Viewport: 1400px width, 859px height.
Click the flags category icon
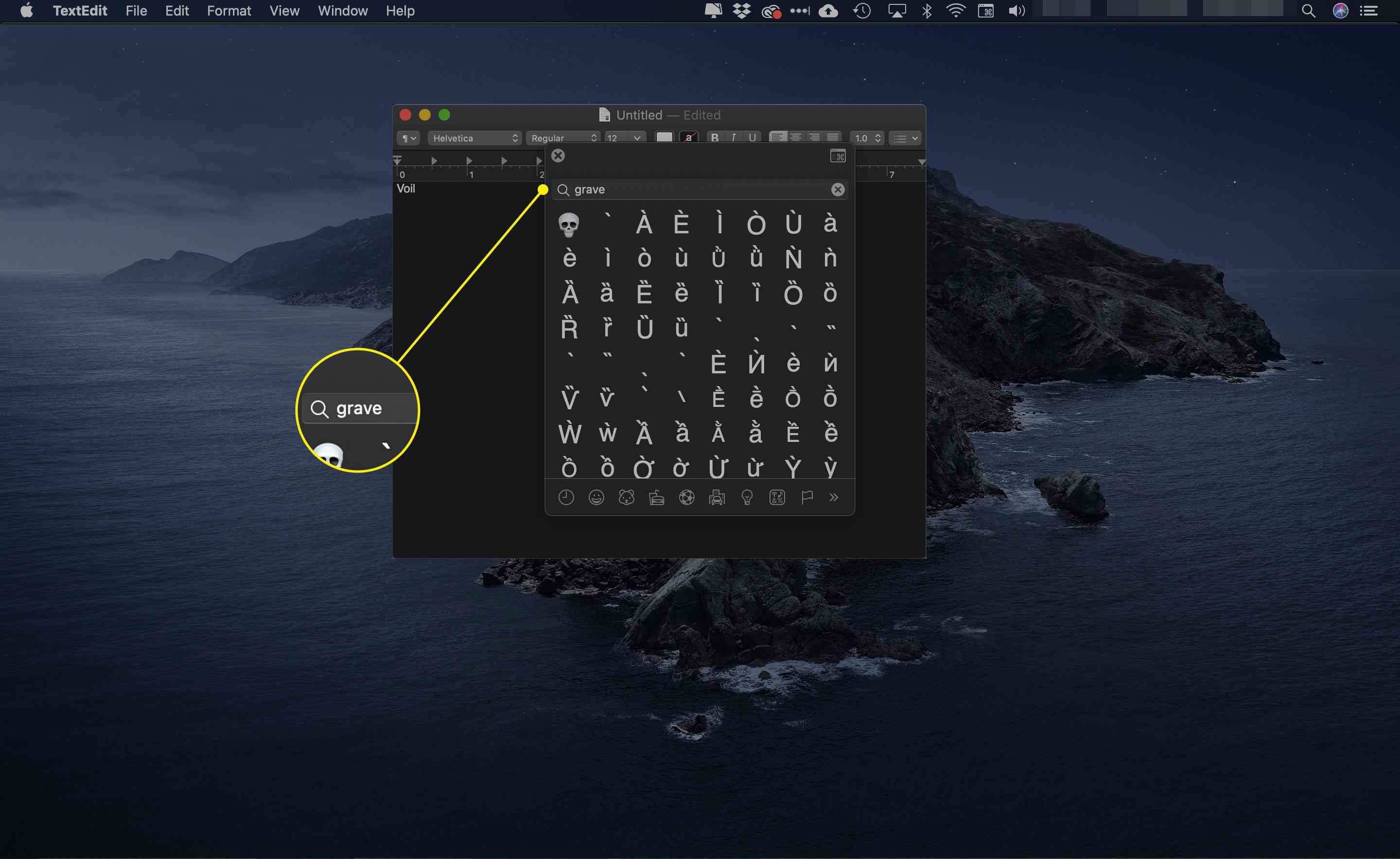click(808, 498)
